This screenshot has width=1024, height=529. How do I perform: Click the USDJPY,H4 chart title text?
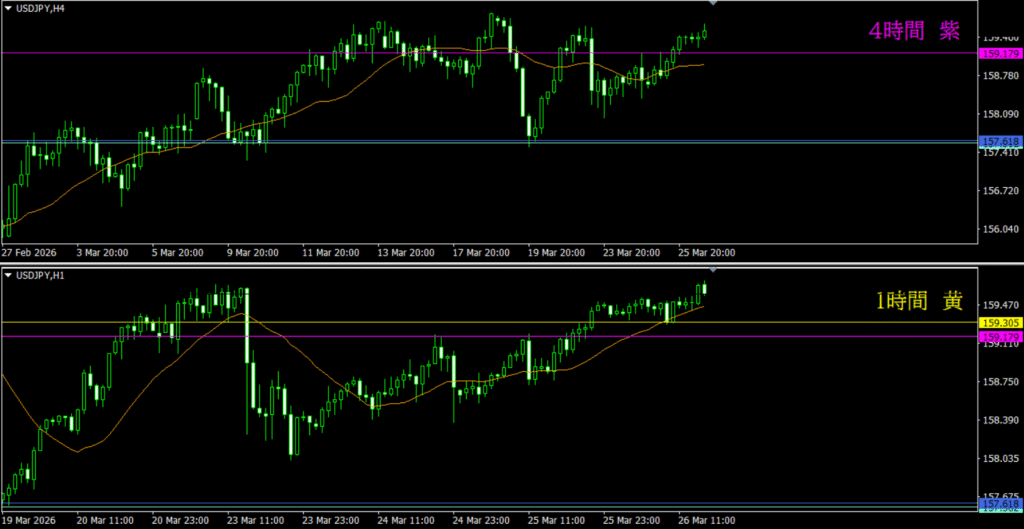(41, 9)
